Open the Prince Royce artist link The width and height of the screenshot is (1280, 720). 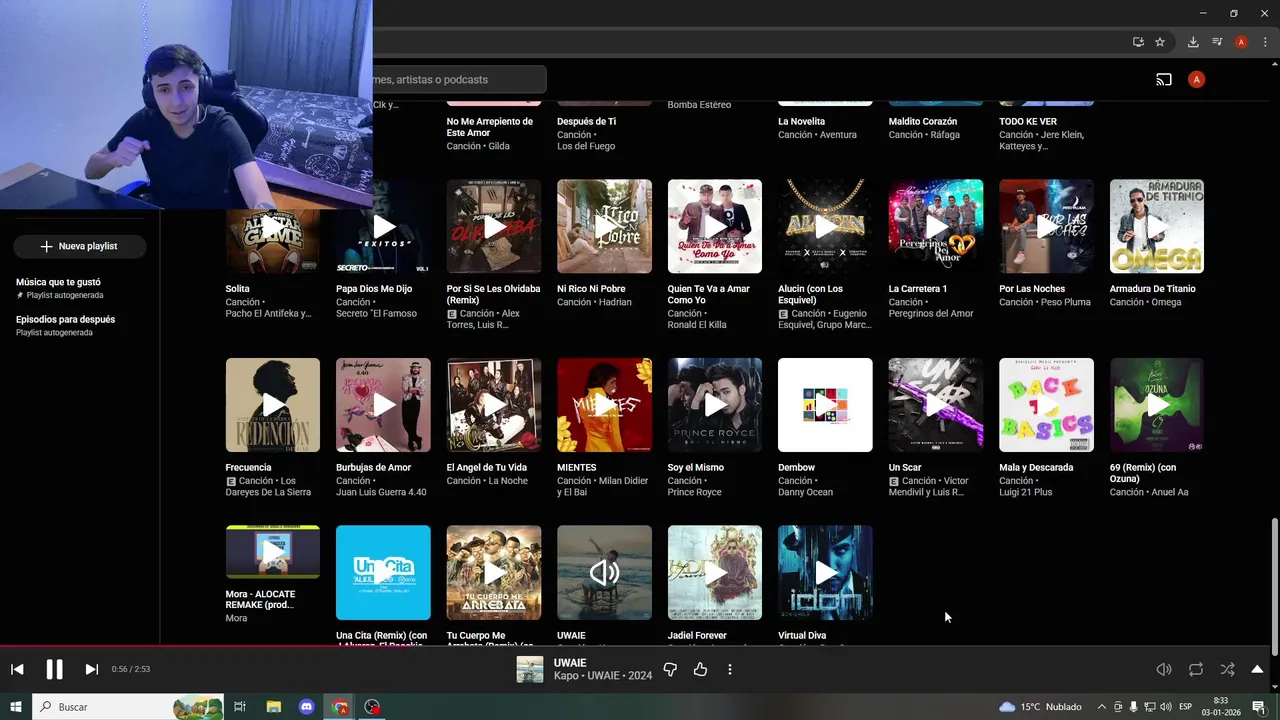click(694, 492)
